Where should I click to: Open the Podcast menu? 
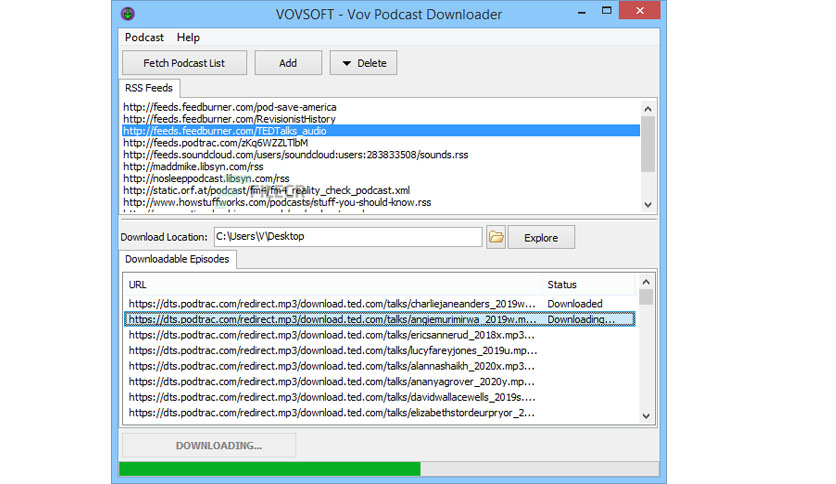pos(144,37)
